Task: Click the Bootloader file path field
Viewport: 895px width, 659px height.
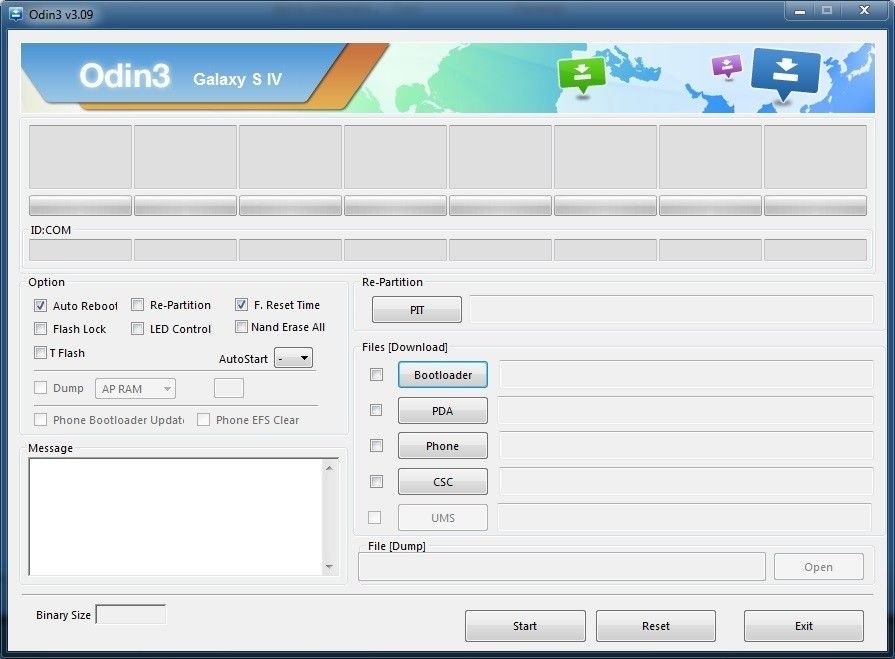Action: pos(686,375)
